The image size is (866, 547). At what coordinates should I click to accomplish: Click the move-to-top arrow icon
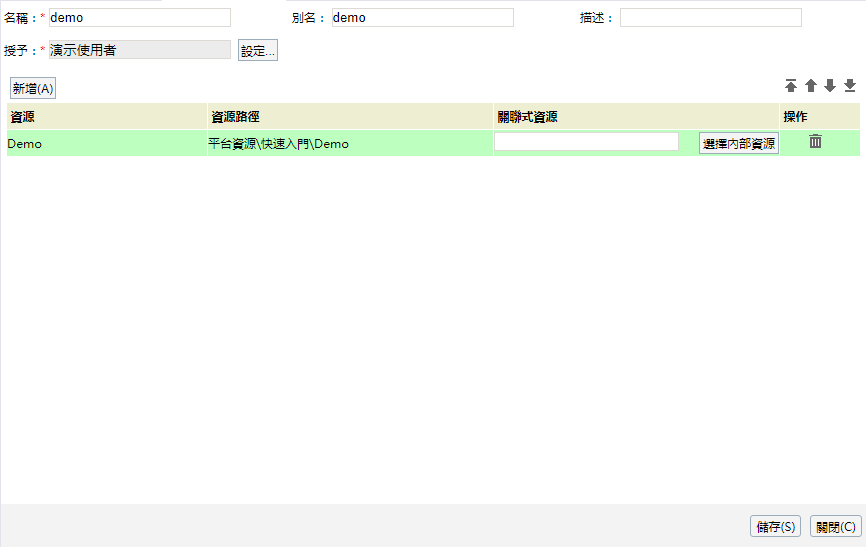coord(791,86)
